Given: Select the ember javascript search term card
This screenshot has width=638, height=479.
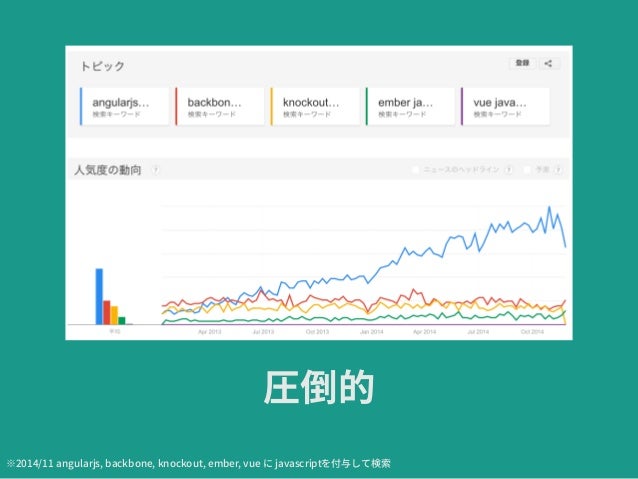Looking at the screenshot, I should (x=410, y=106).
